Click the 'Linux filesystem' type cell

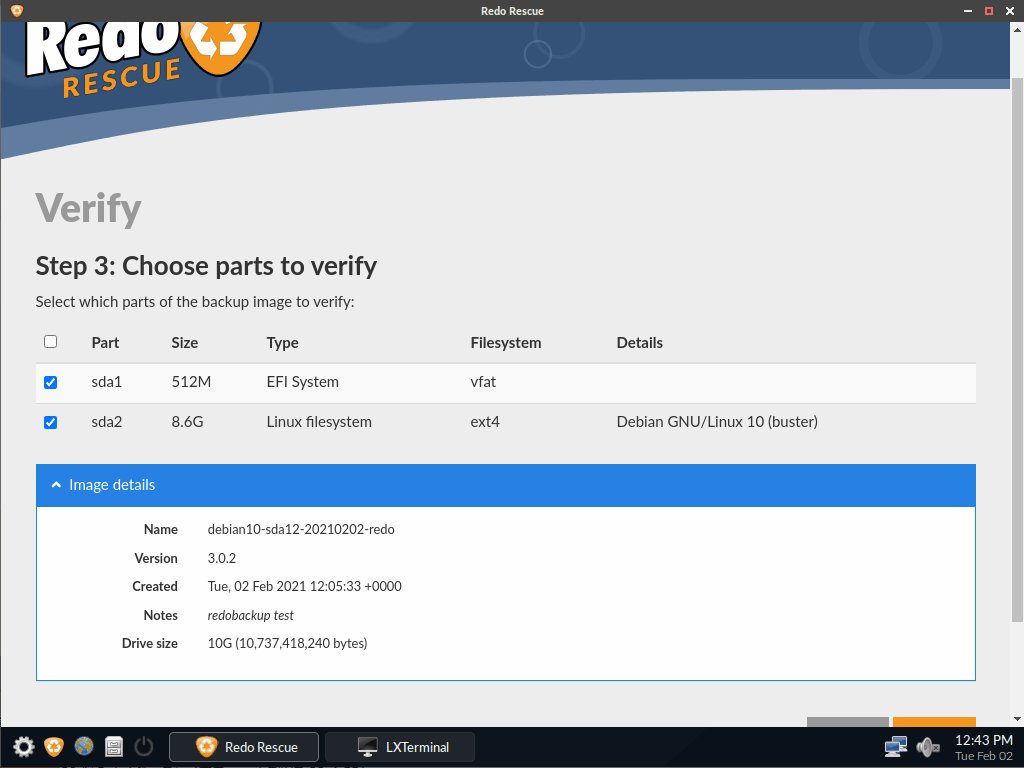(319, 422)
